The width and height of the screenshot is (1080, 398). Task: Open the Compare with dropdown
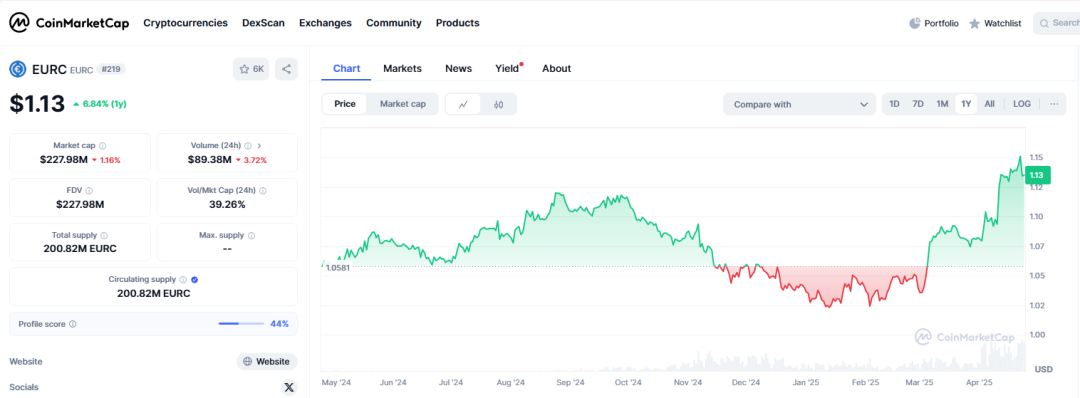pos(799,104)
